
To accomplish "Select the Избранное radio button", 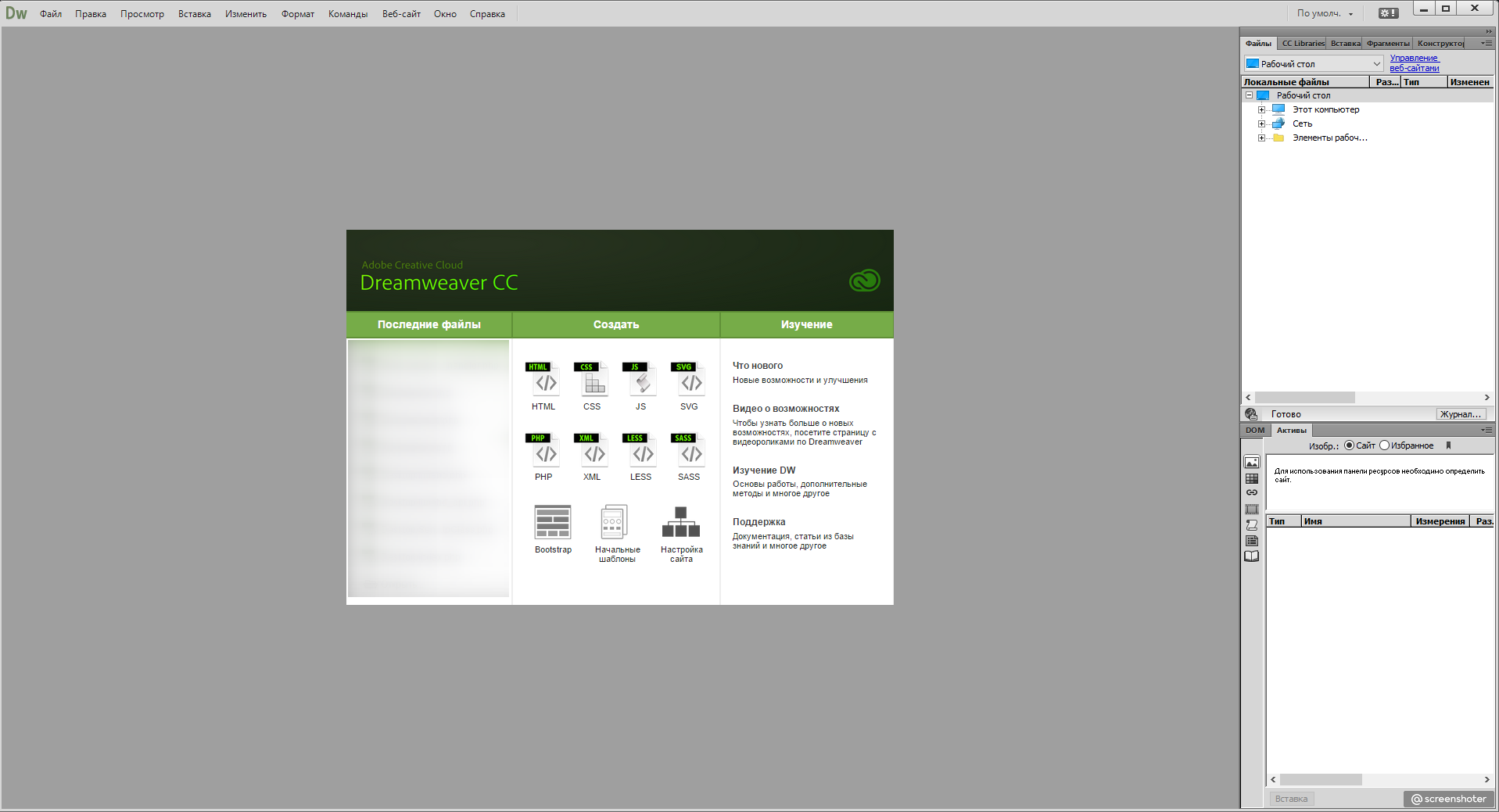I will tap(1384, 445).
